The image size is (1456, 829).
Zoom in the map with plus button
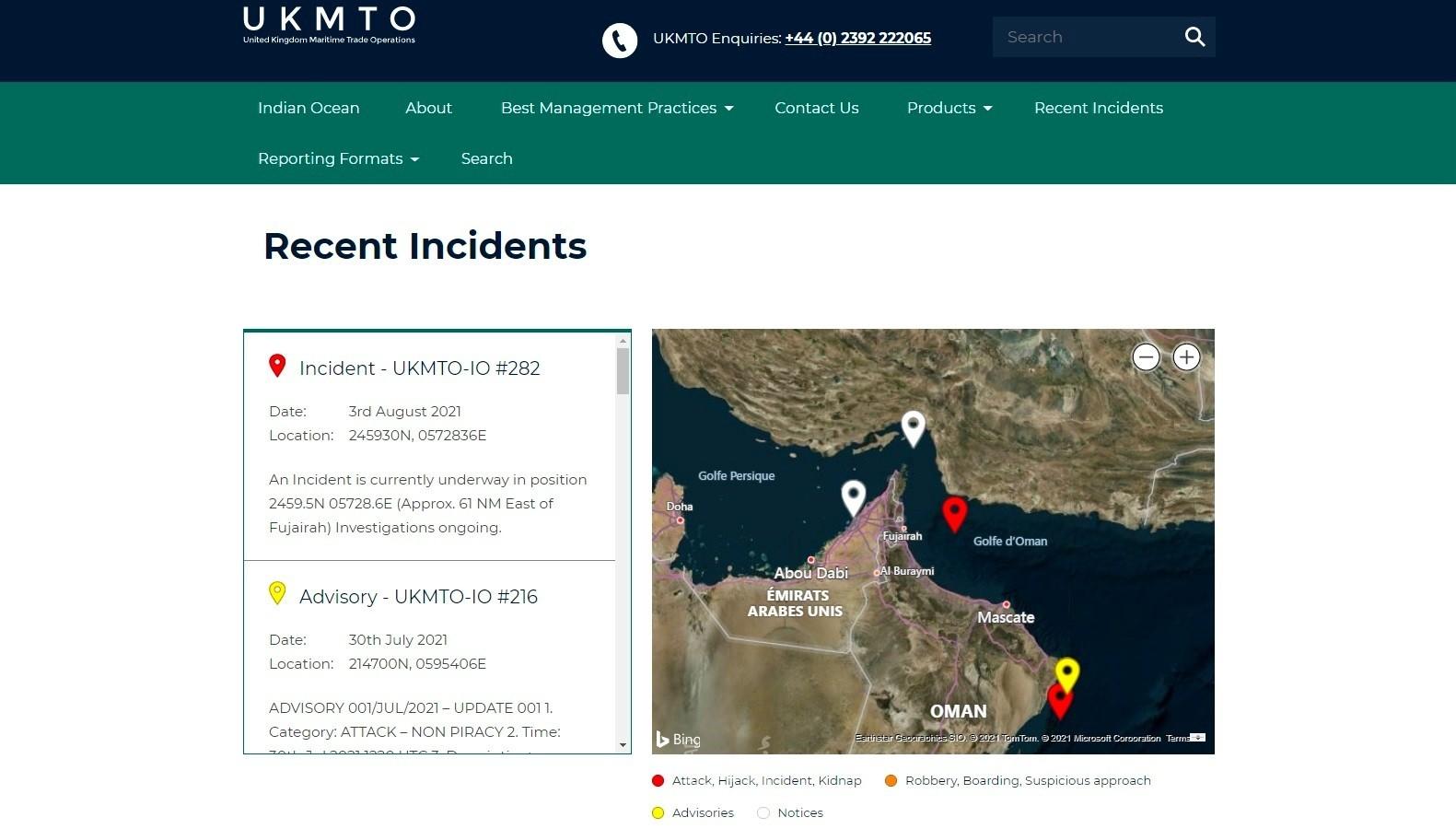click(x=1186, y=357)
